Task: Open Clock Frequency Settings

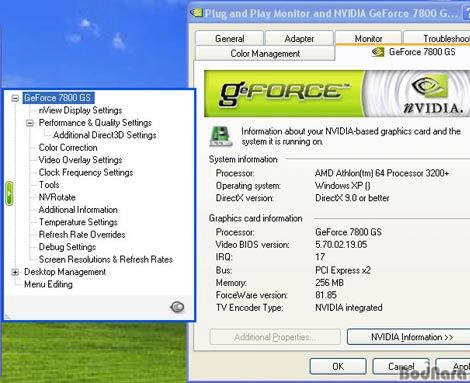Action: pos(86,172)
